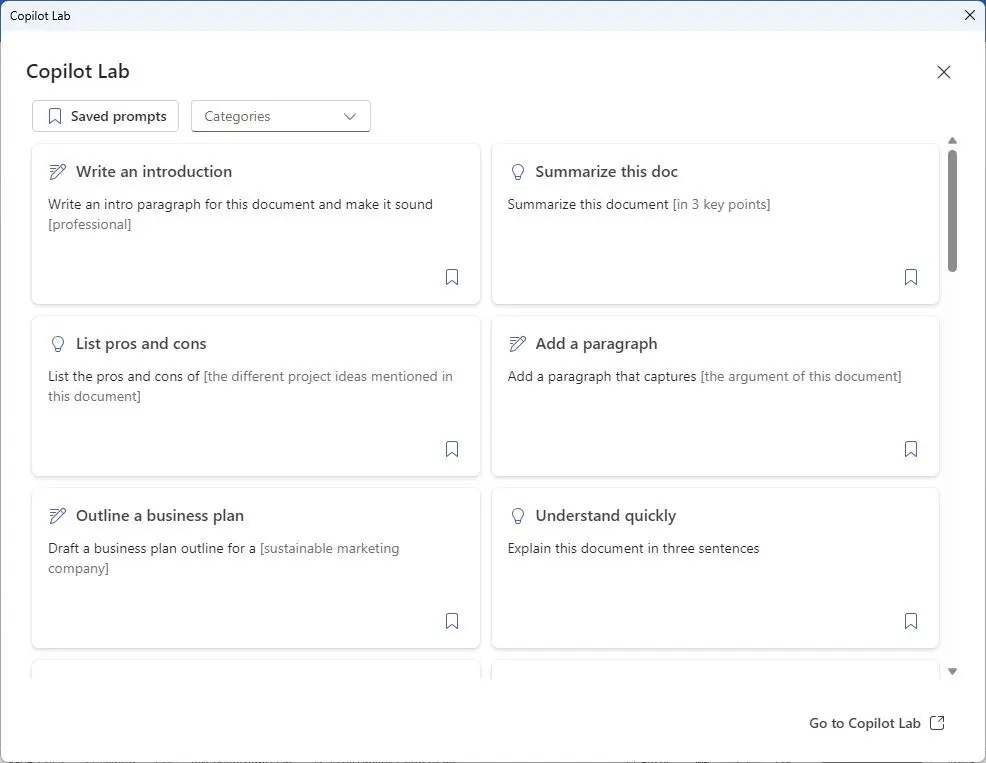Bookmark the Summarize this doc prompt
986x763 pixels.
point(911,277)
